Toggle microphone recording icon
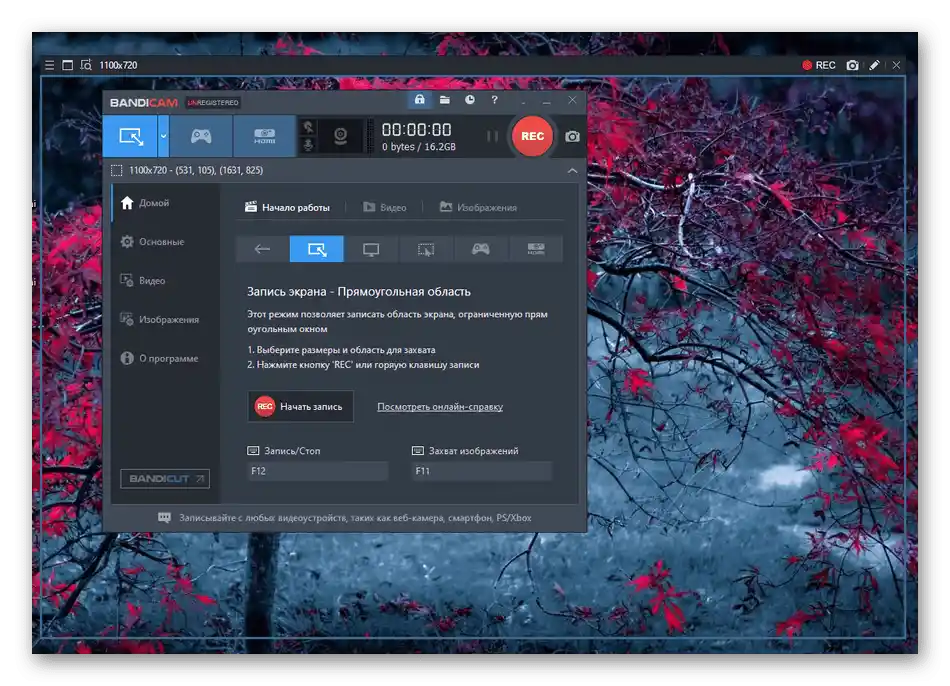This screenshot has height=686, width=950. pos(308,145)
